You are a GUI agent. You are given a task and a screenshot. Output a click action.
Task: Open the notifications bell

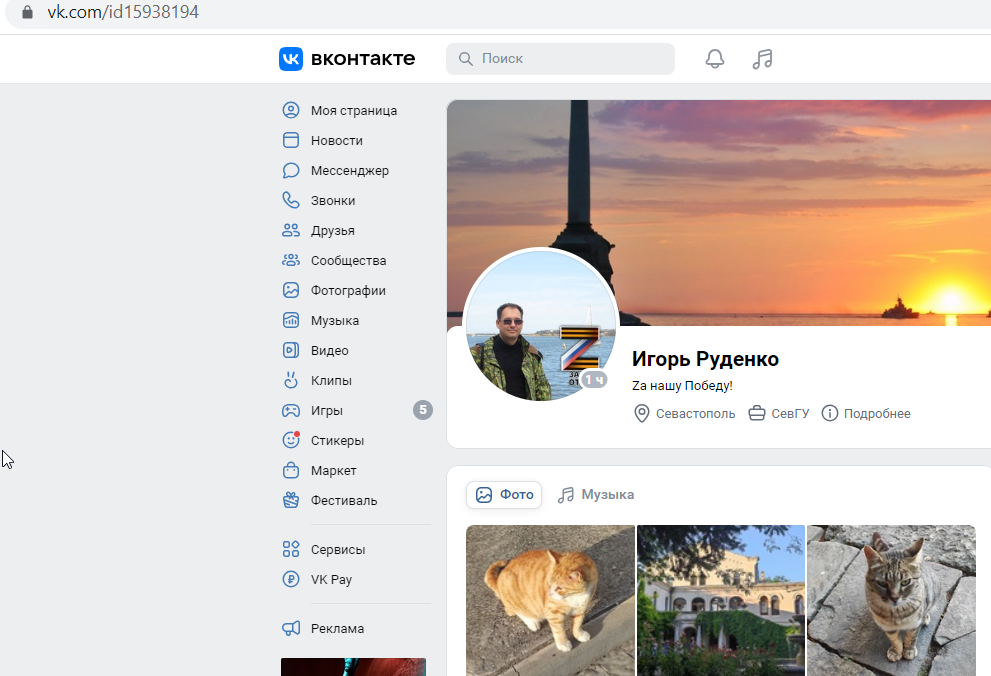714,59
